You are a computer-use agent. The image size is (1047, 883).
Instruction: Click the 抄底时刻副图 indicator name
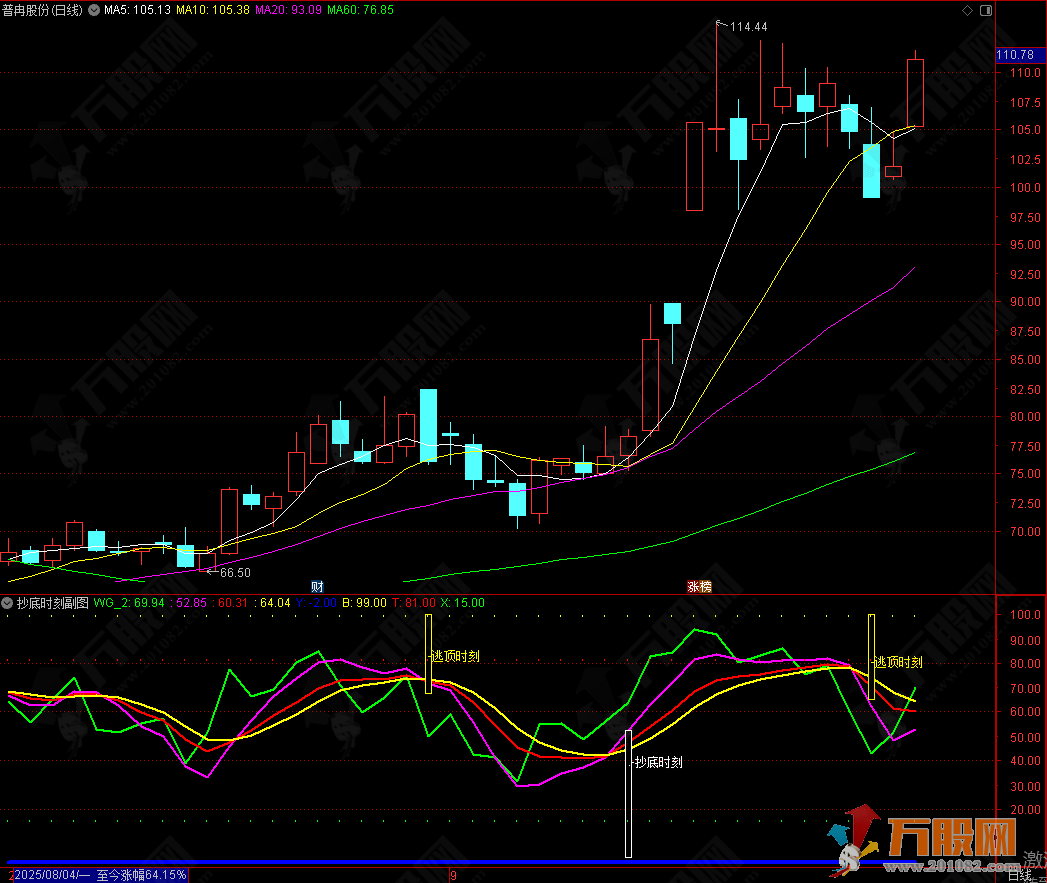point(52,603)
